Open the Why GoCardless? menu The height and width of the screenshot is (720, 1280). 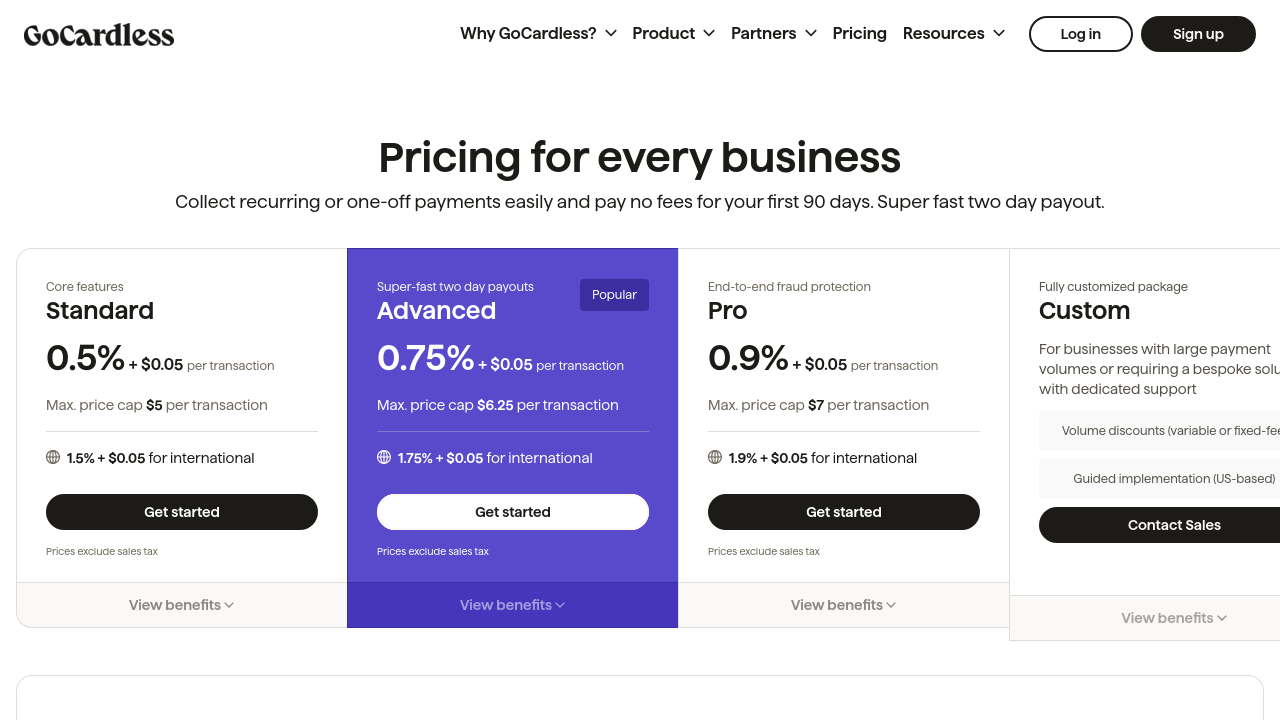[538, 33]
